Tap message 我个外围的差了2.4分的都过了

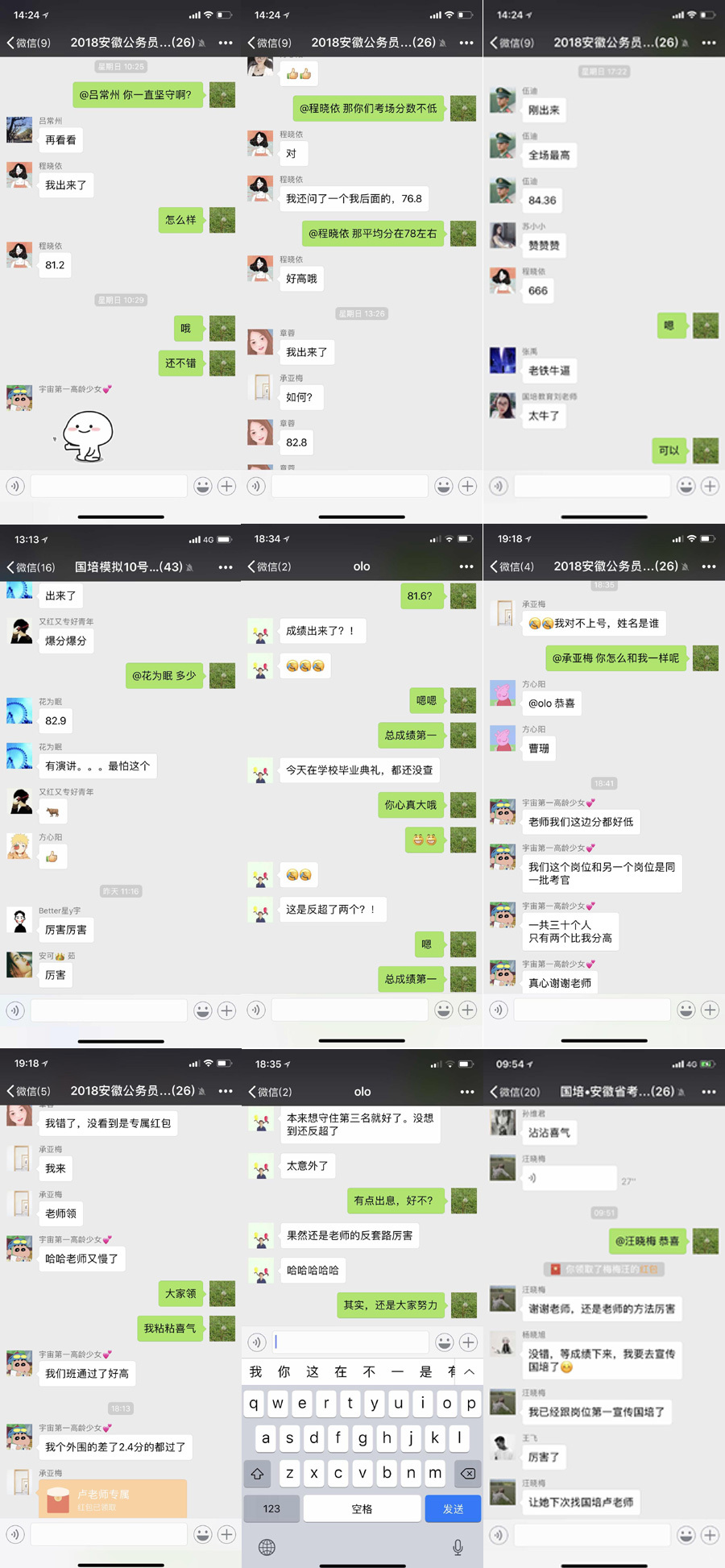tap(115, 1447)
